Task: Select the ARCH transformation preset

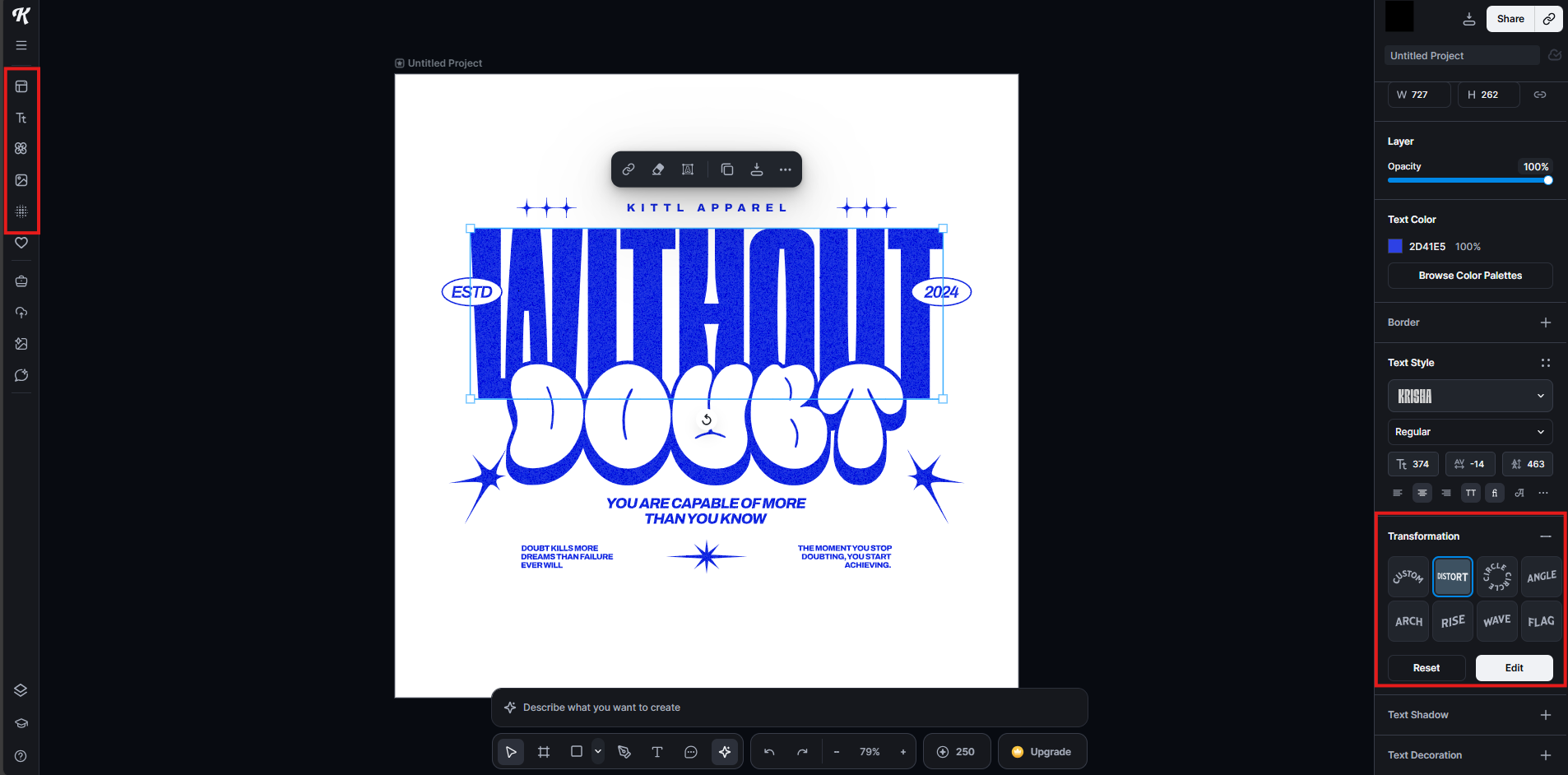Action: click(1408, 621)
